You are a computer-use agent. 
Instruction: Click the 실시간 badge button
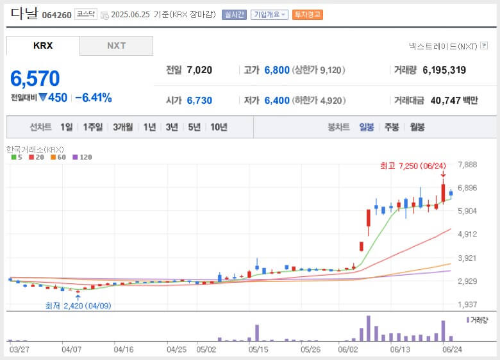tap(234, 14)
